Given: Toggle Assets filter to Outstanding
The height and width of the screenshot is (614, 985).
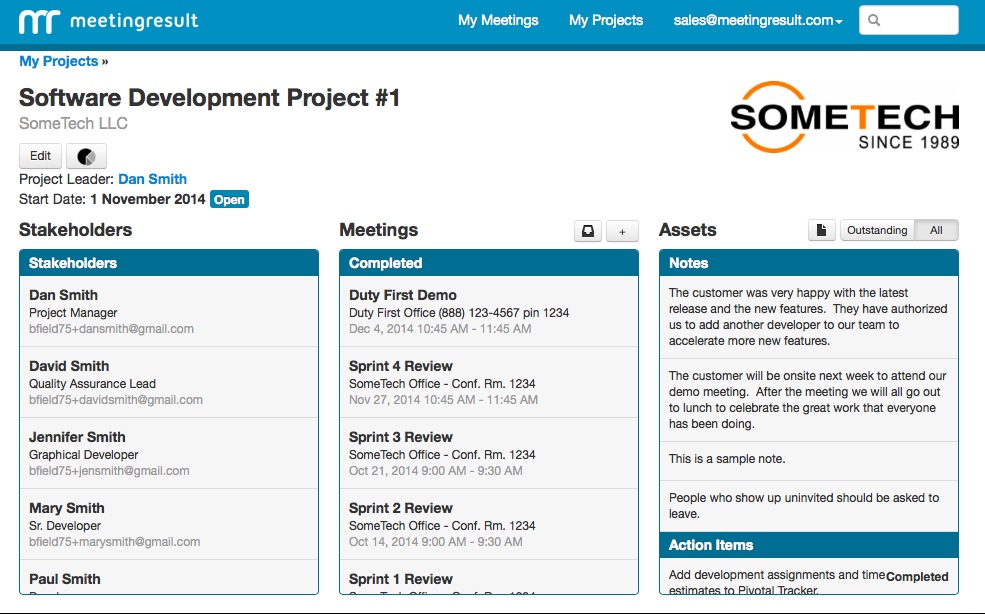Looking at the screenshot, I should [877, 230].
